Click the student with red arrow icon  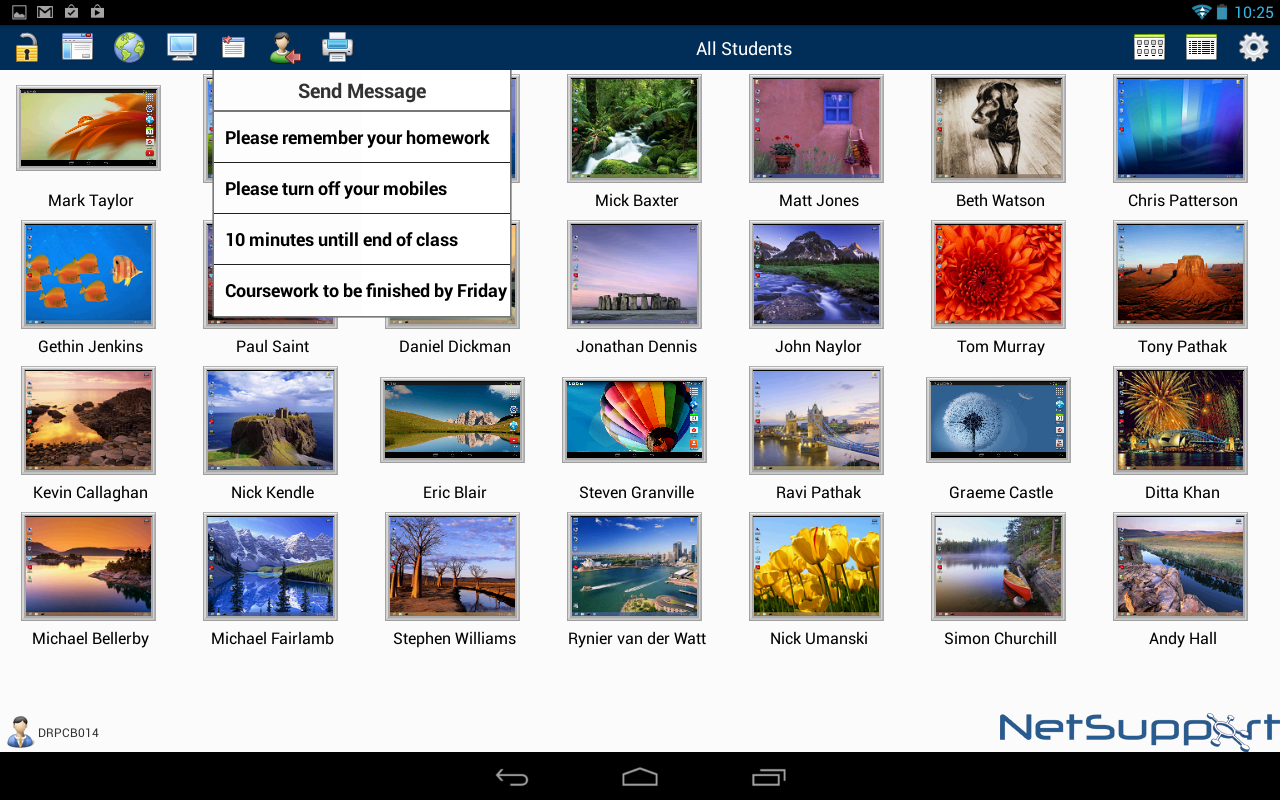tap(285, 47)
